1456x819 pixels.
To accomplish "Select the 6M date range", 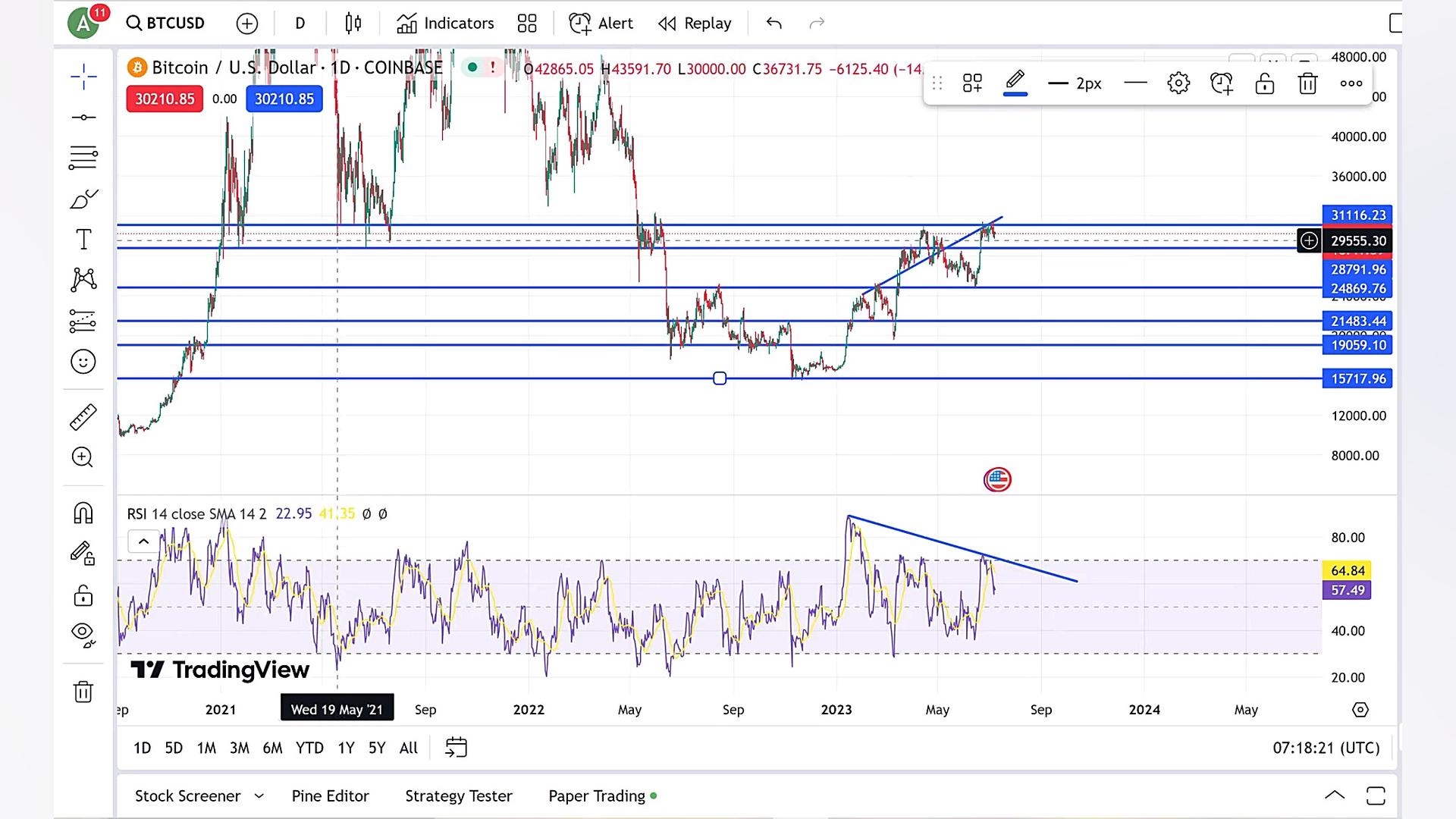I will [272, 748].
